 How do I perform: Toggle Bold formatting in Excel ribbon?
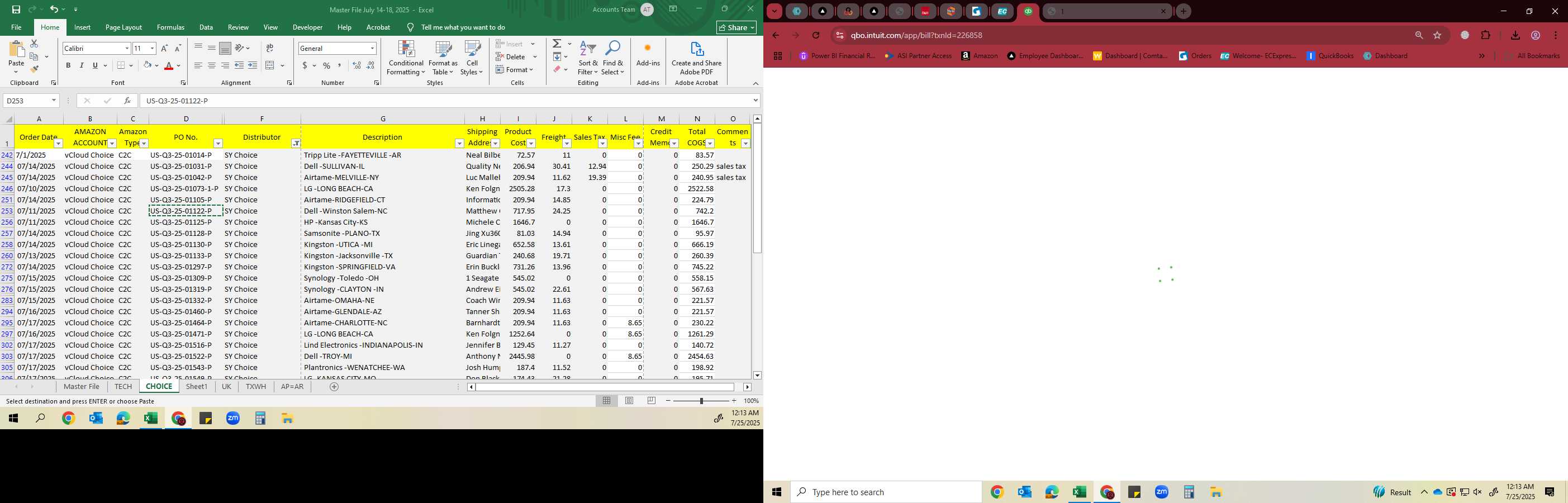[68, 65]
